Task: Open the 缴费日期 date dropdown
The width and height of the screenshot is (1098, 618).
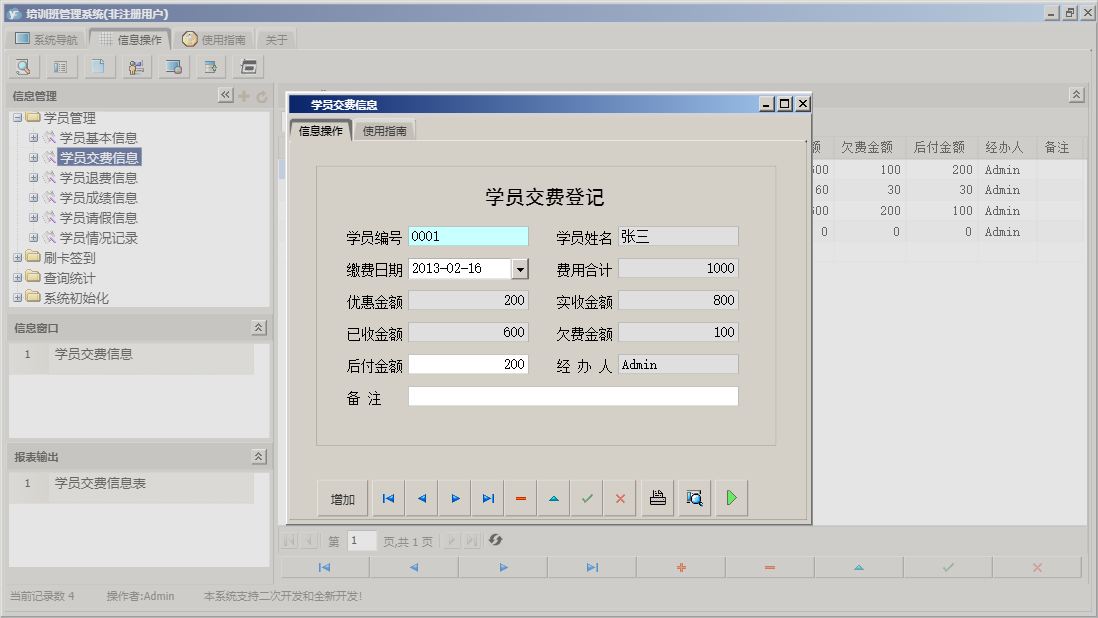Action: click(520, 268)
